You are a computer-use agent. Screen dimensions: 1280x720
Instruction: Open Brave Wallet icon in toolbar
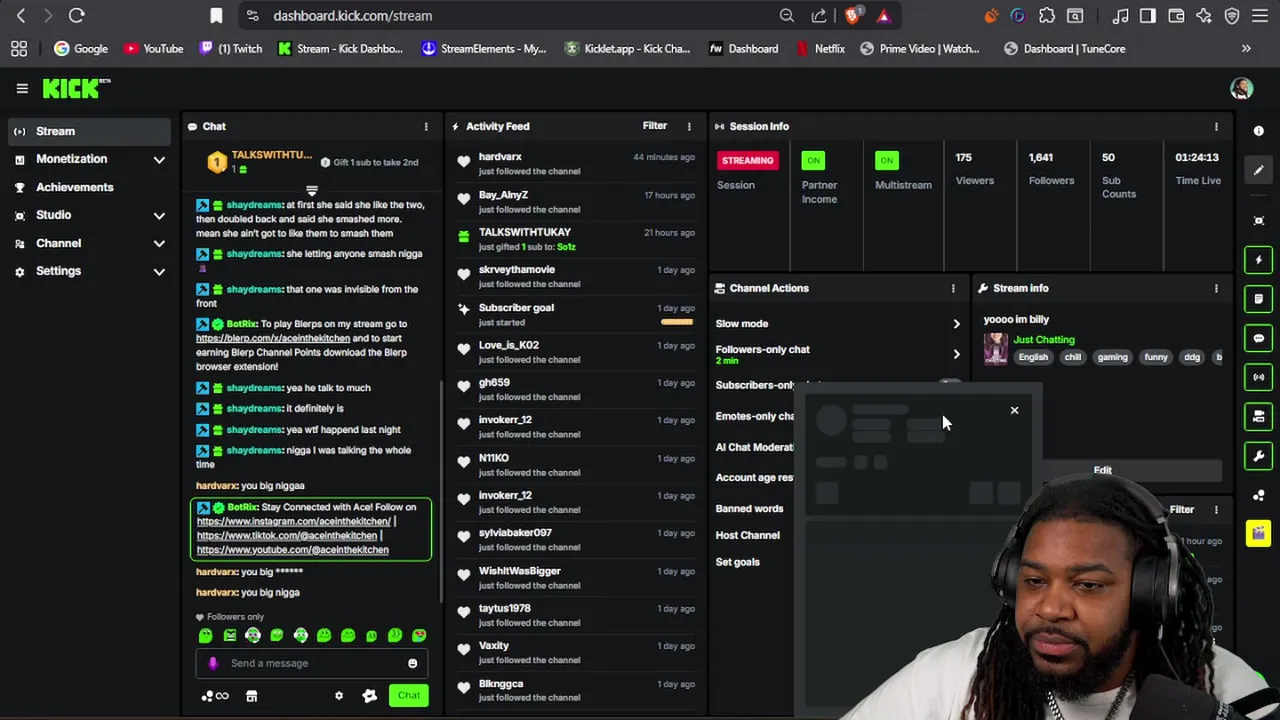(x=1176, y=15)
